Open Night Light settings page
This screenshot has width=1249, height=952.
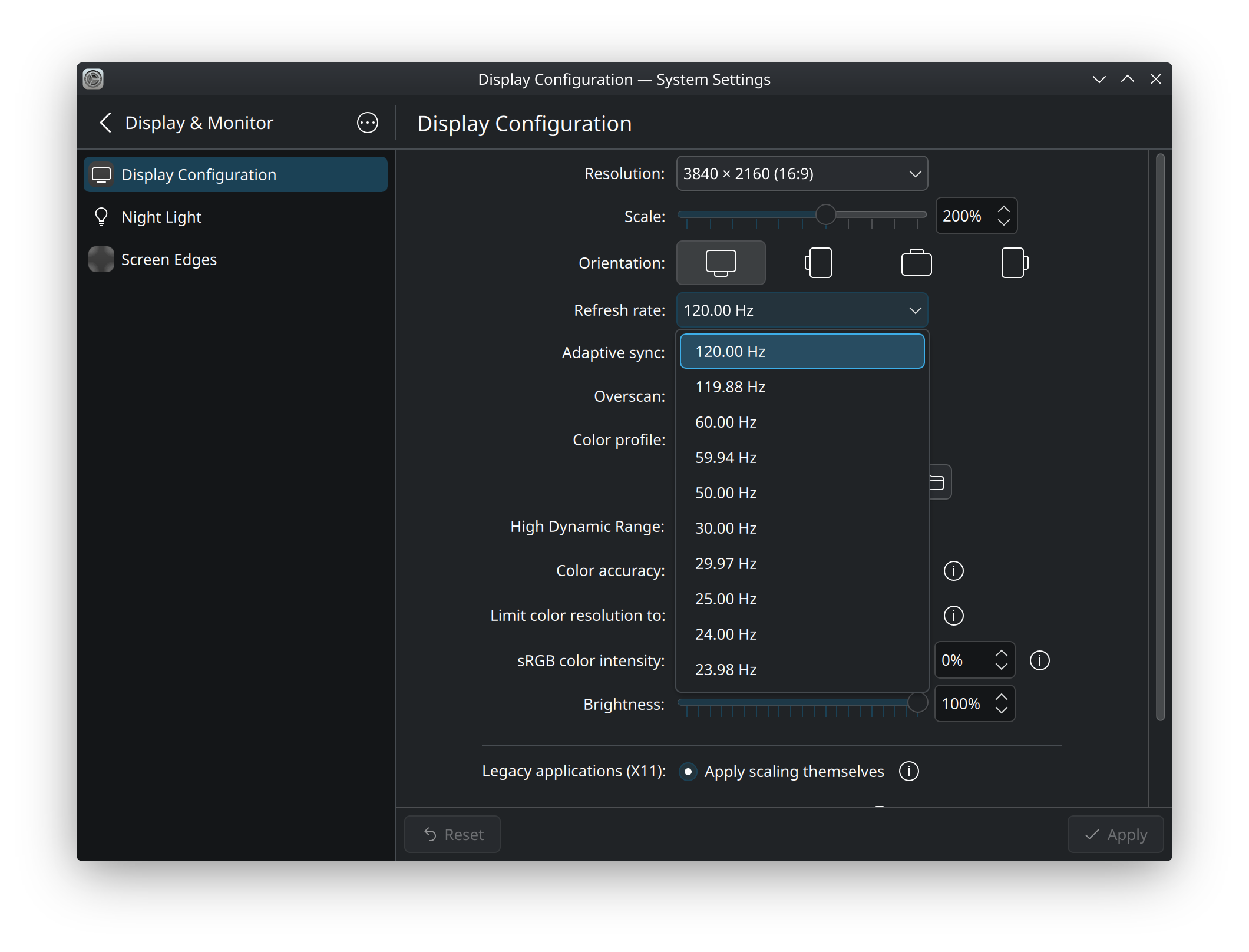click(236, 217)
